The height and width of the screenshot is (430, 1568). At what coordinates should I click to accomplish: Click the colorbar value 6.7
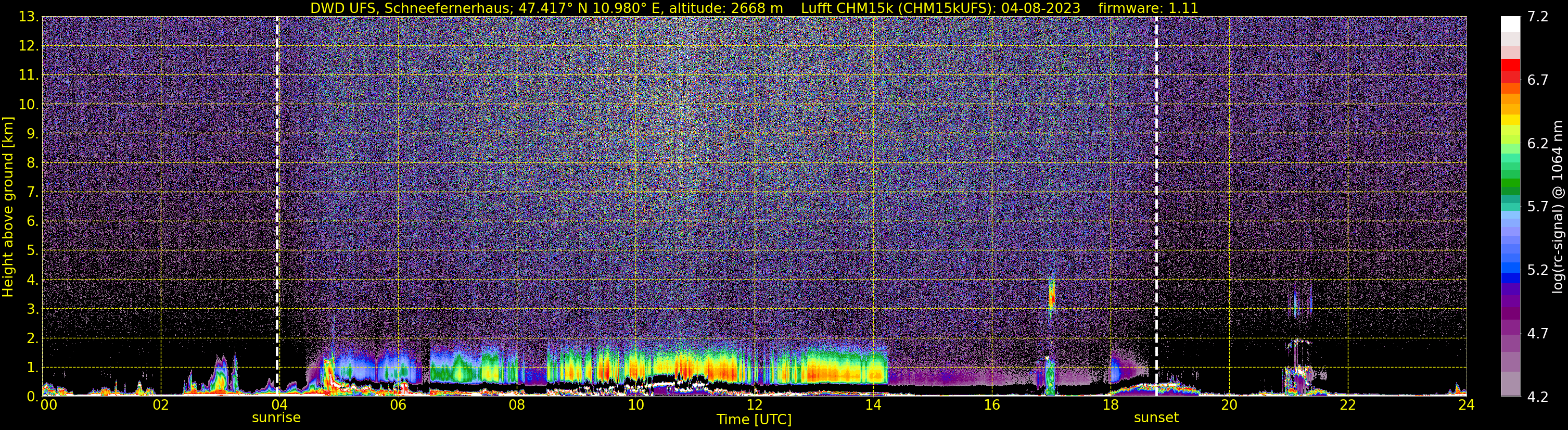click(1538, 80)
